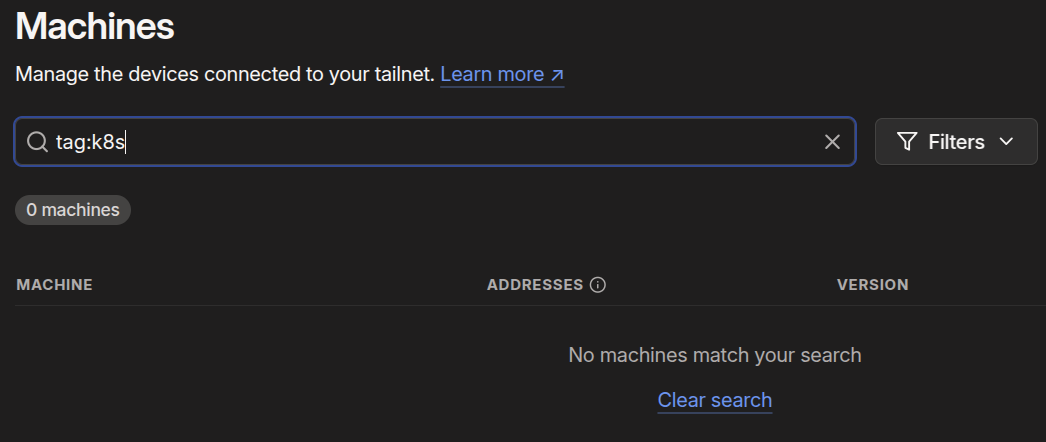Click the tag:k8s query text
The height and width of the screenshot is (442, 1046).
pyautogui.click(x=90, y=142)
